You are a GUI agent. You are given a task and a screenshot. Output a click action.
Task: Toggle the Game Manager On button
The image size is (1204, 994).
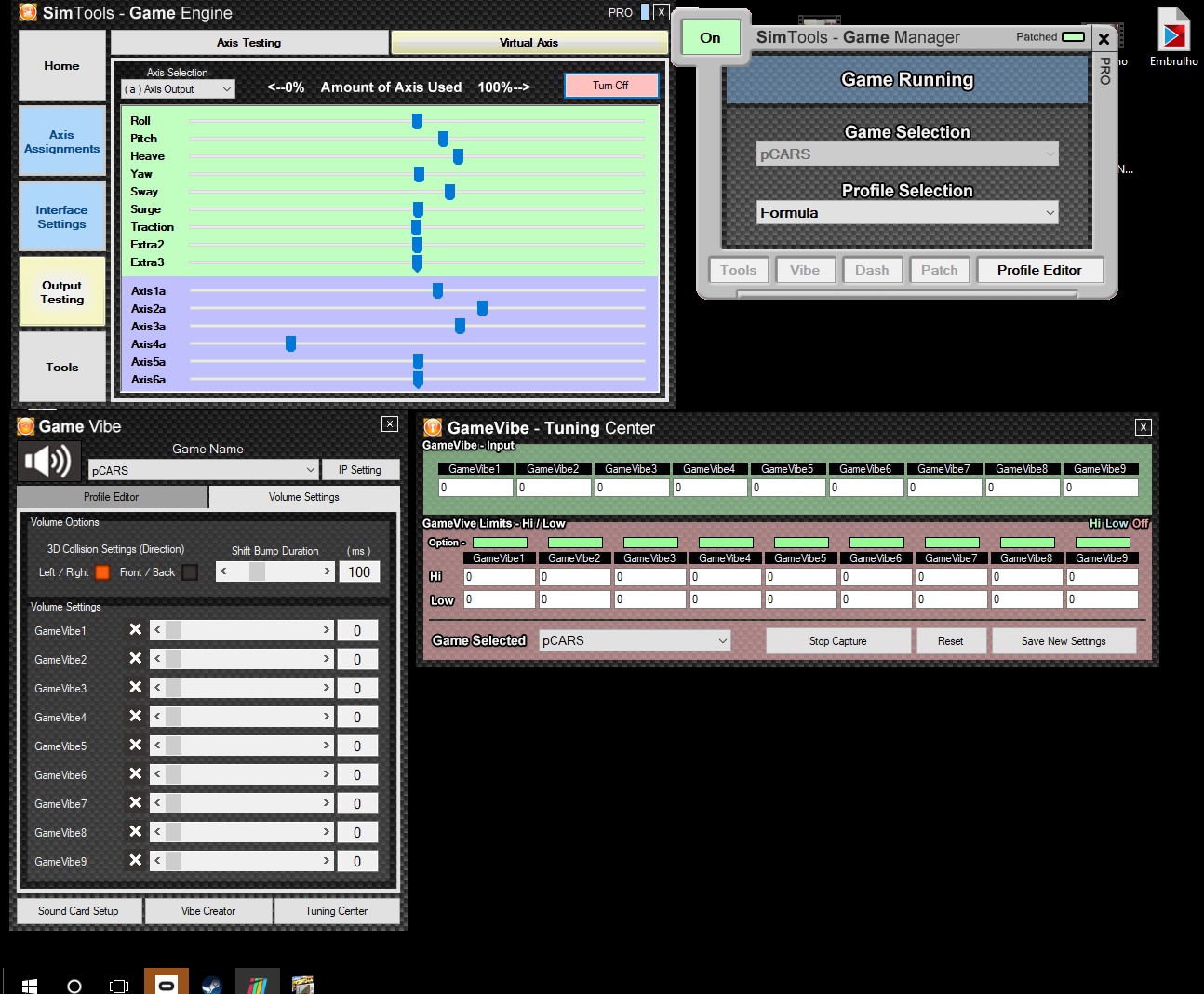pos(710,37)
